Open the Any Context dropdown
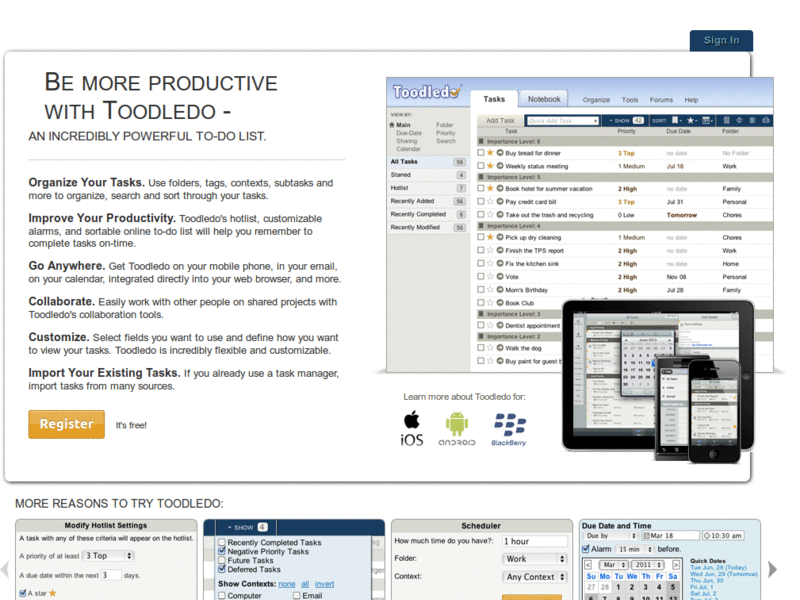Image resolution: width=800 pixels, height=600 pixels. [535, 577]
